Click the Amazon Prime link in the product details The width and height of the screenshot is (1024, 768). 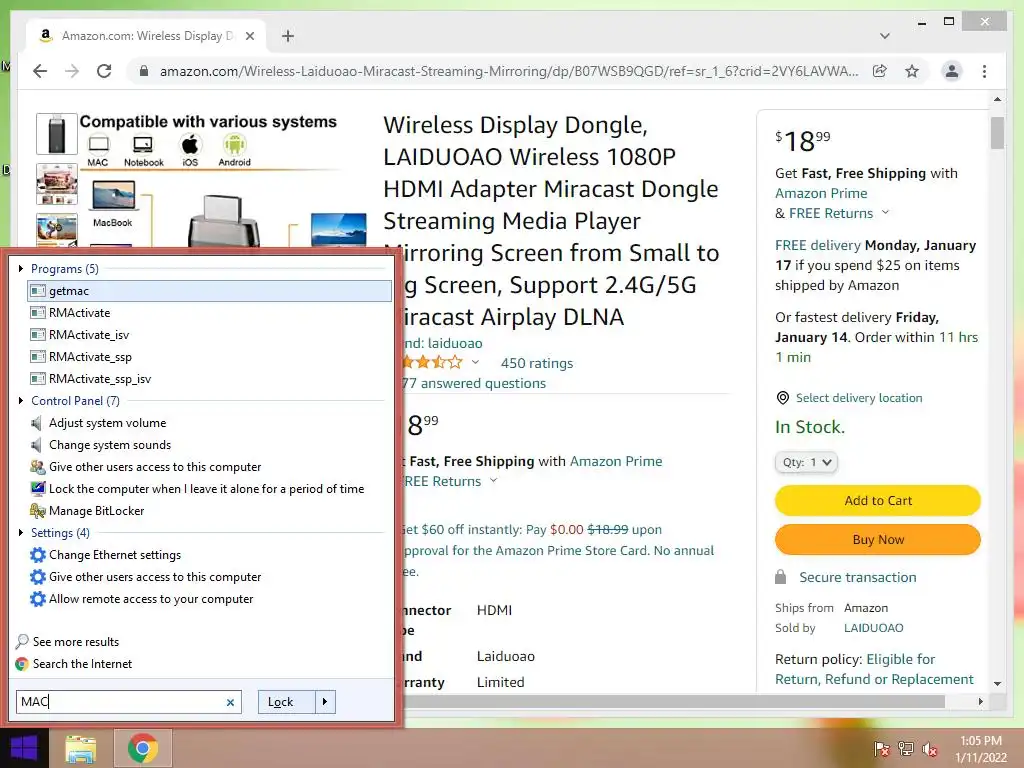coord(616,461)
